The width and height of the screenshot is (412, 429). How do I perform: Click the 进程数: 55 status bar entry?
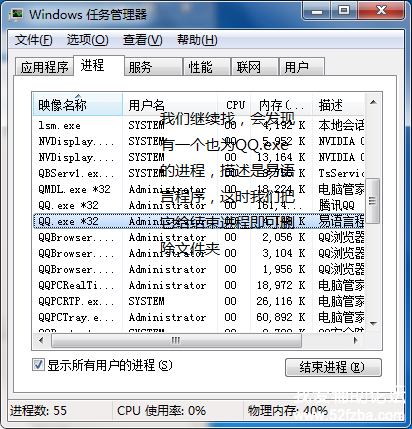click(x=38, y=411)
